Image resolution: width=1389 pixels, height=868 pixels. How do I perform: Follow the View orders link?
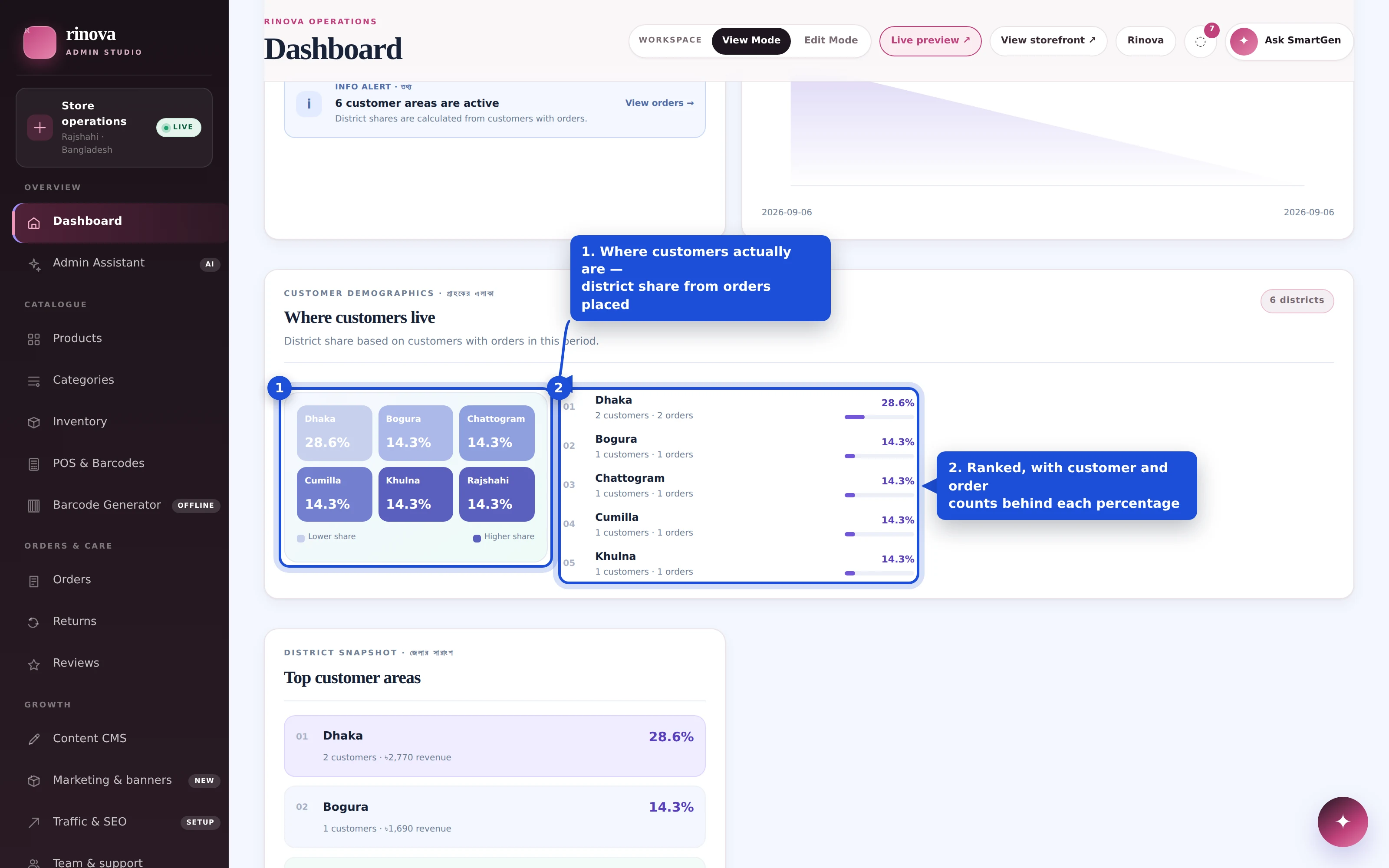tap(659, 103)
